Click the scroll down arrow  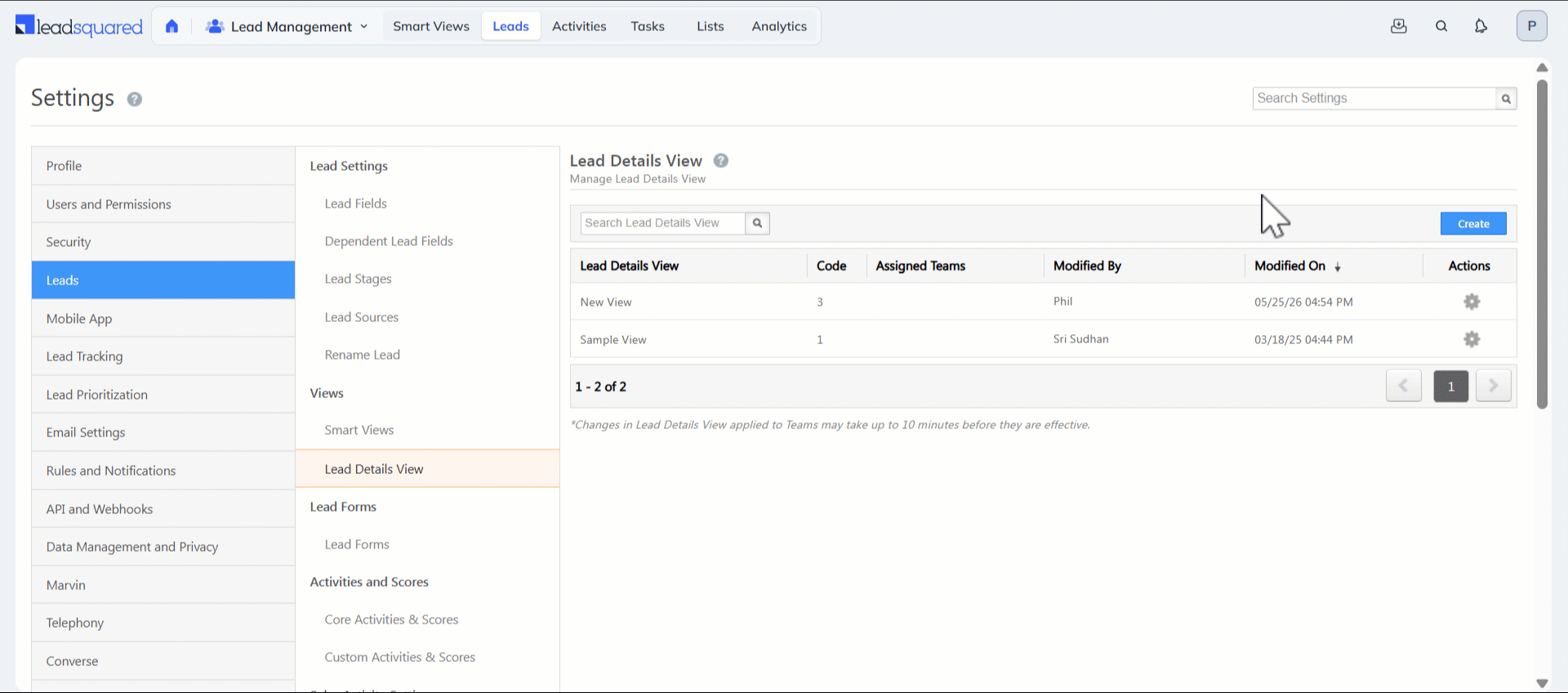1542,683
